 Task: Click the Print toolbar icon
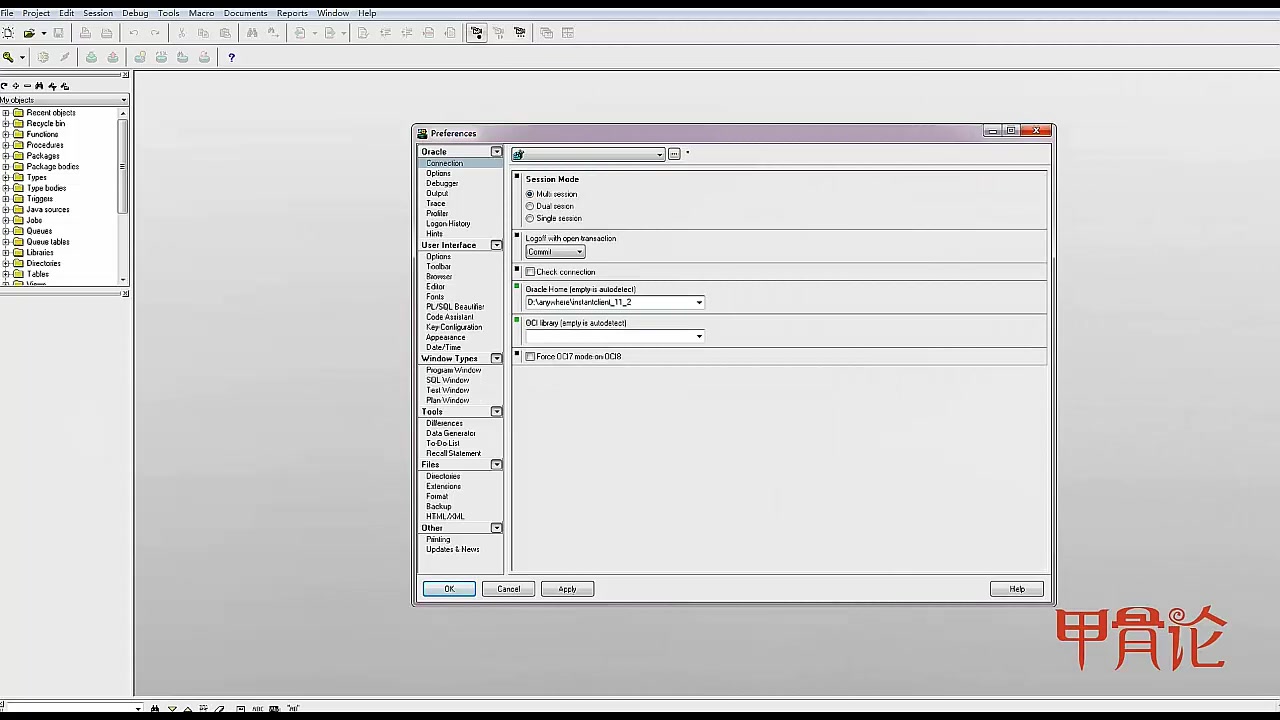(85, 33)
